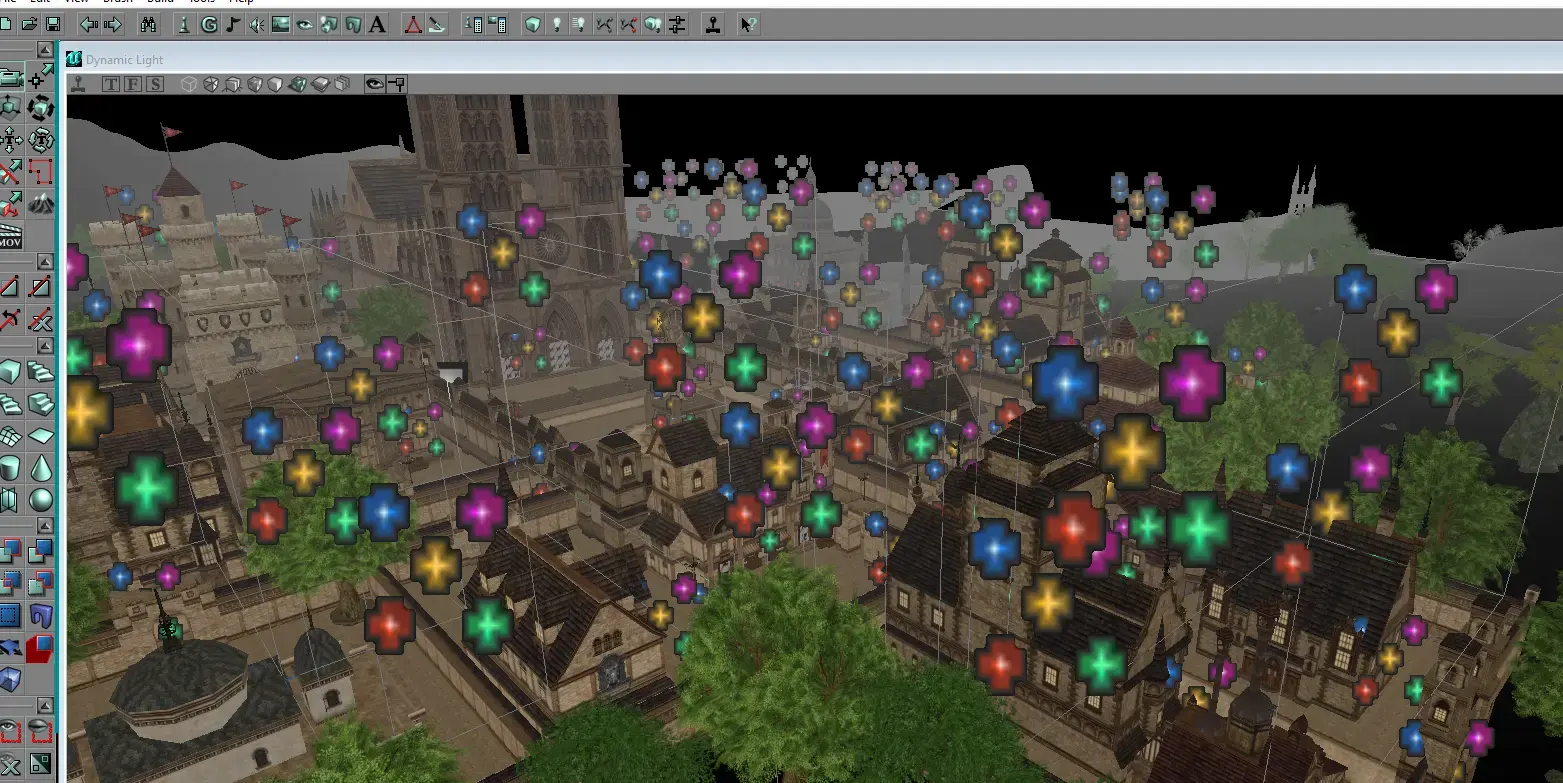Choose the Cylinder brush builder
The height and width of the screenshot is (783, 1563).
pos(10,467)
